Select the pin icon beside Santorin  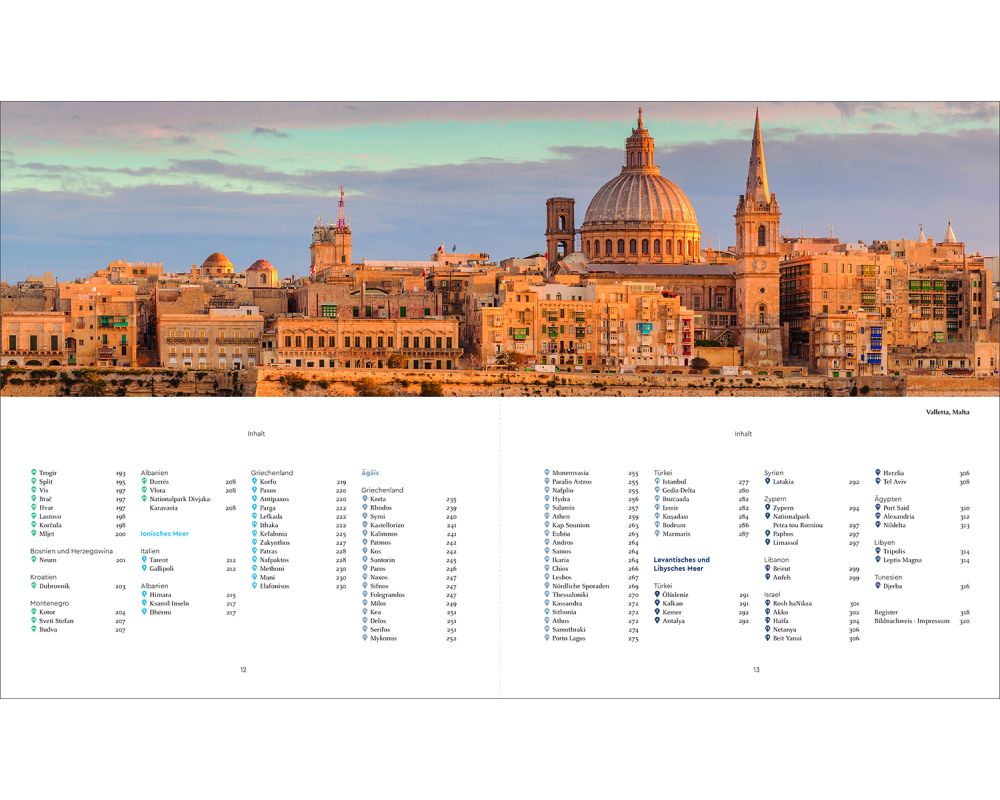[x=365, y=560]
